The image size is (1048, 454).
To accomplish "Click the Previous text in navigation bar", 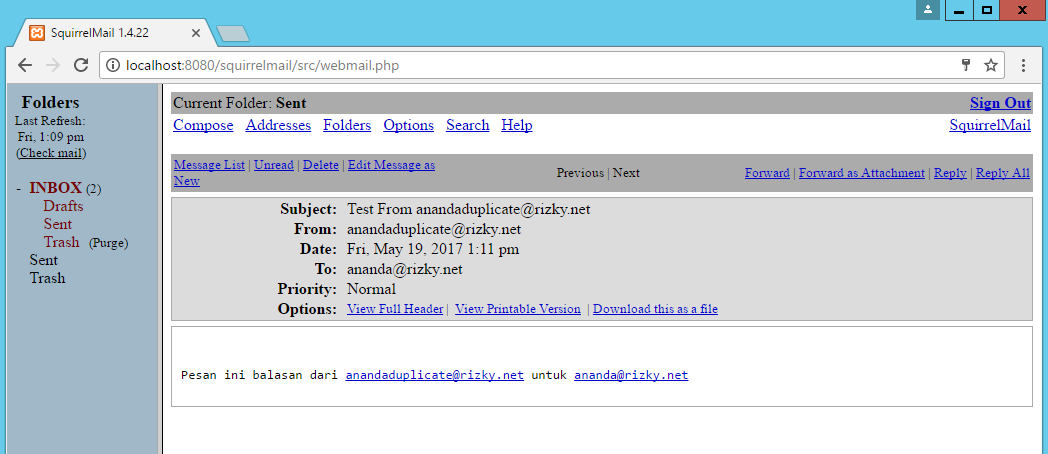I will coord(580,173).
